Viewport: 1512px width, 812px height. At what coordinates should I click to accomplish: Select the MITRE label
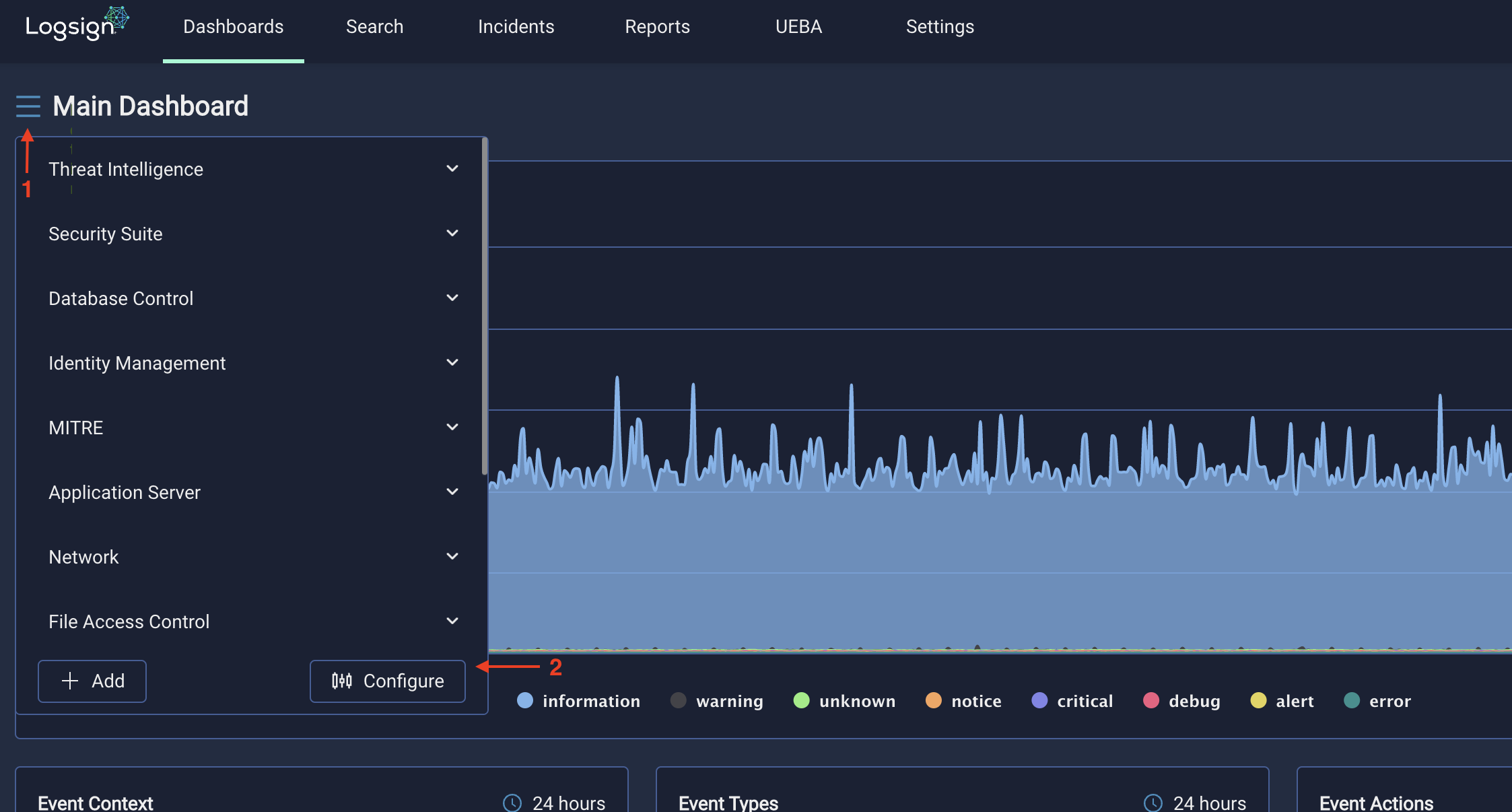click(x=76, y=428)
